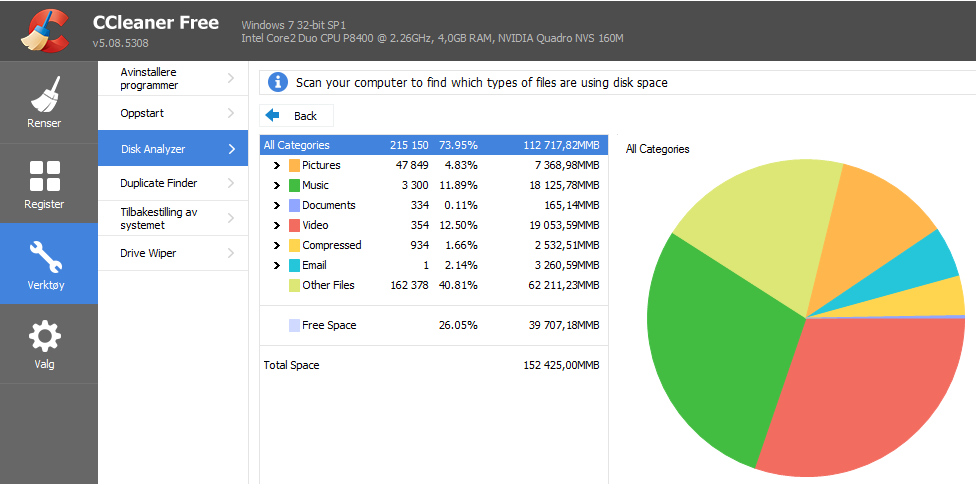This screenshot has width=976, height=484.
Task: Click the green Music color icon
Action: (294, 185)
